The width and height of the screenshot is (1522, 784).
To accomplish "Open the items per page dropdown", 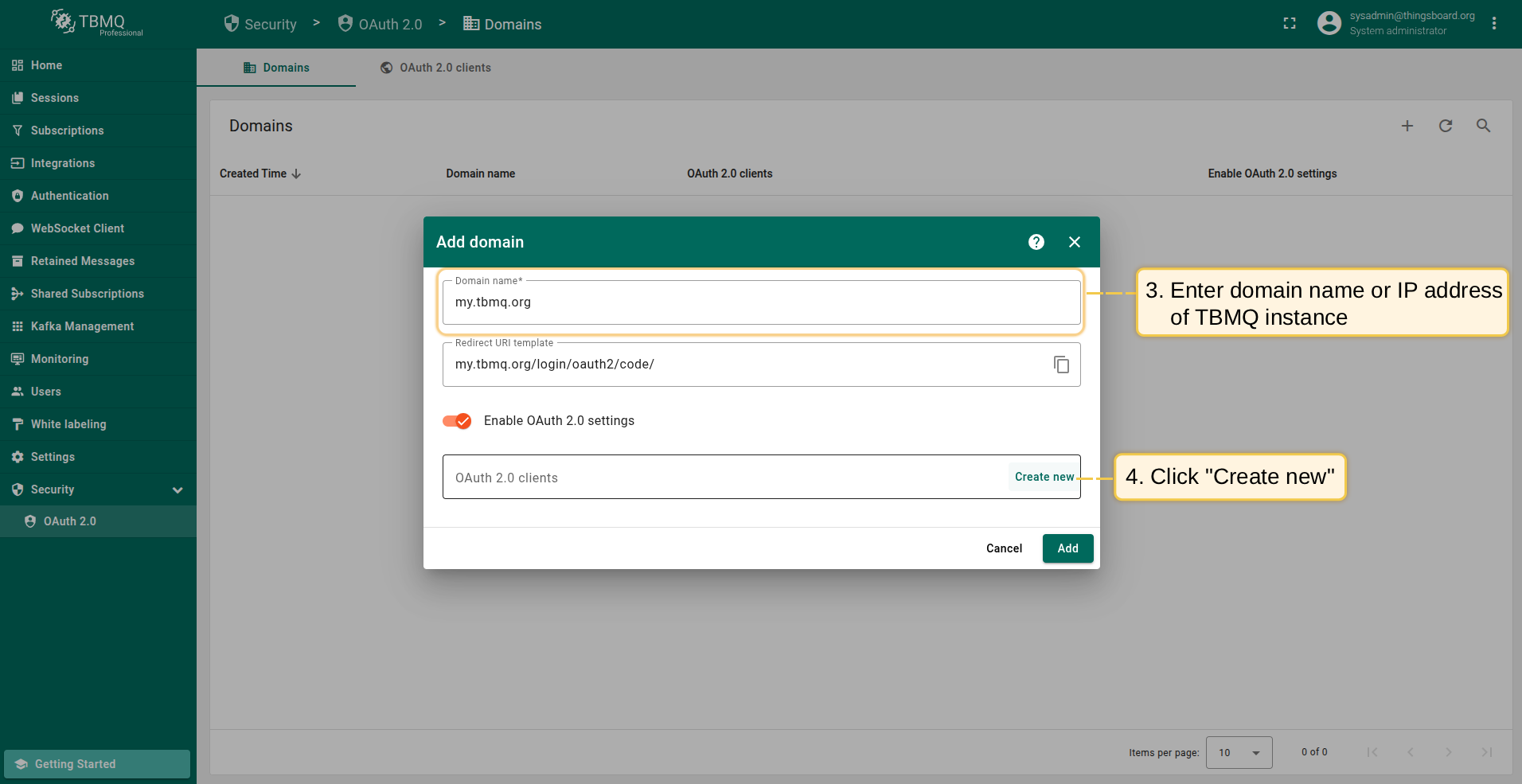I will 1239,752.
